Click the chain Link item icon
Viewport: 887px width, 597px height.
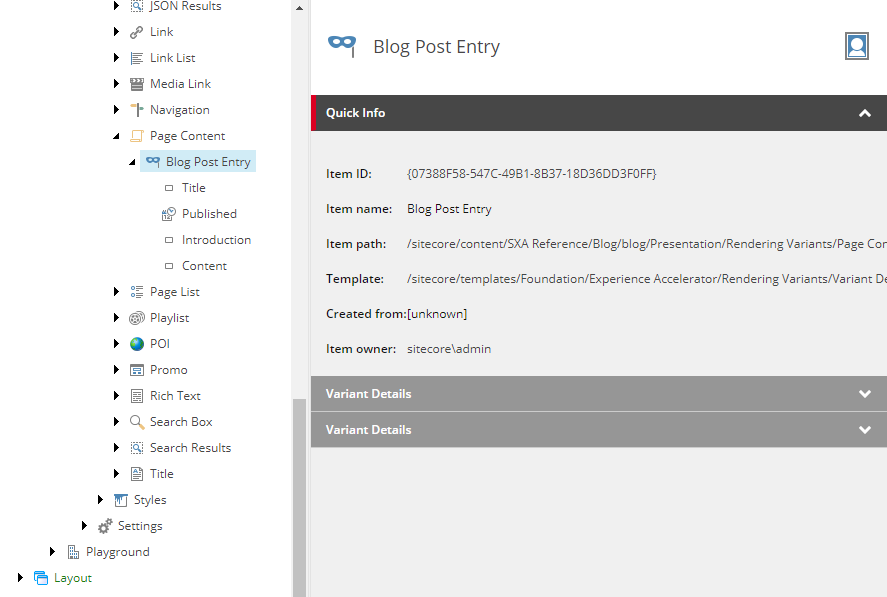pyautogui.click(x=136, y=32)
